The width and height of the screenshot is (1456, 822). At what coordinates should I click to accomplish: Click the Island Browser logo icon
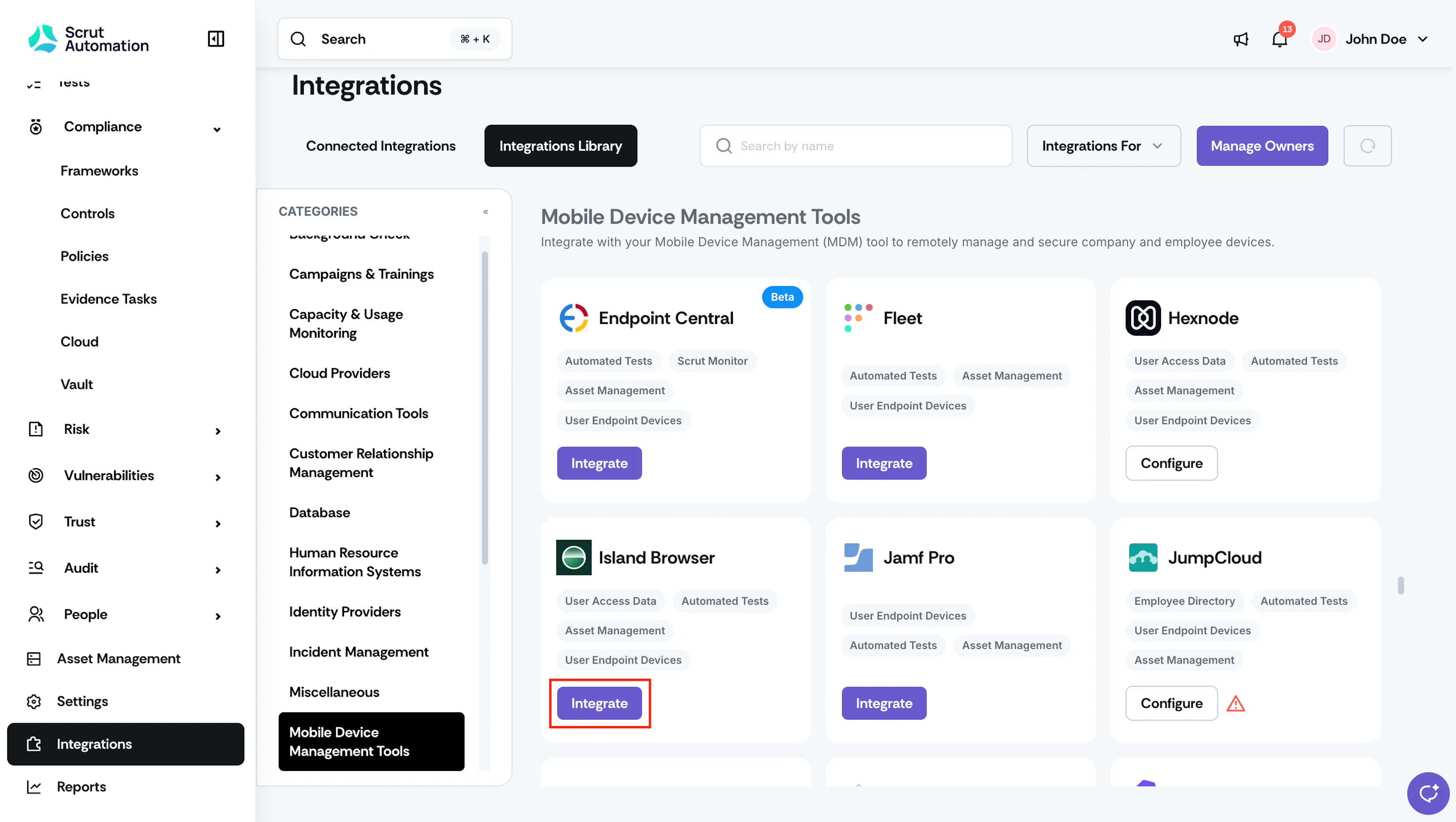click(574, 558)
